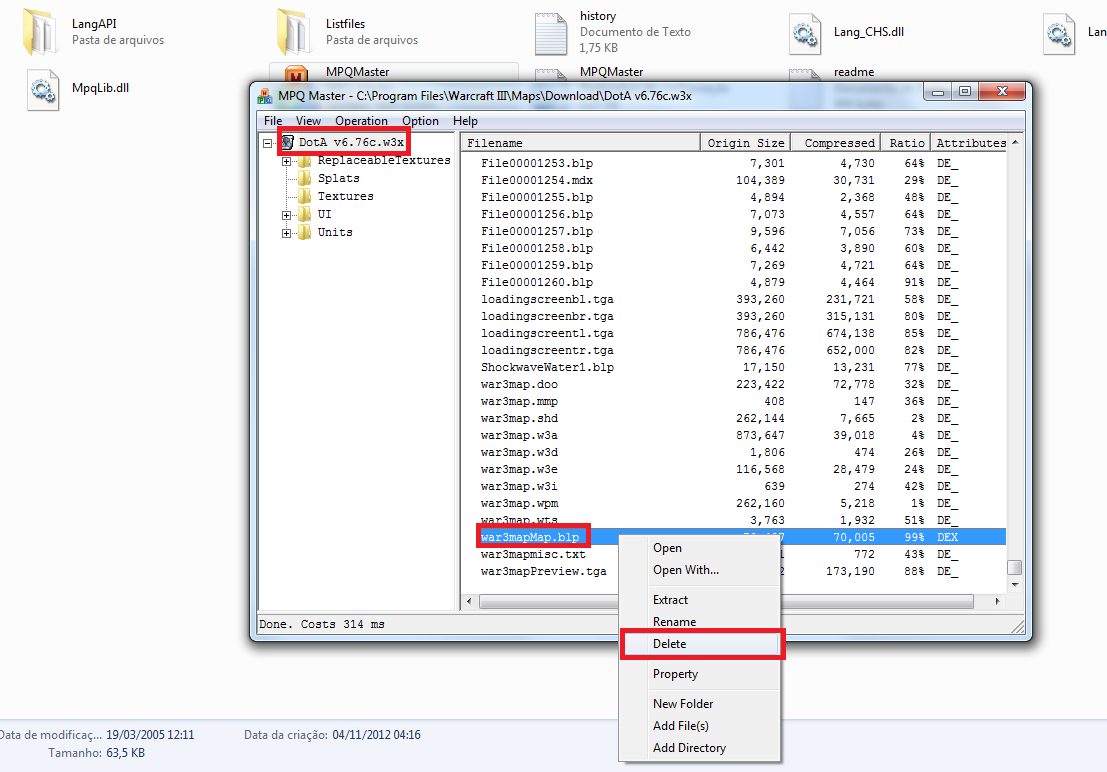Select the LangAPI folder icon in Explorer
This screenshot has height=772, width=1107.
tap(40, 31)
